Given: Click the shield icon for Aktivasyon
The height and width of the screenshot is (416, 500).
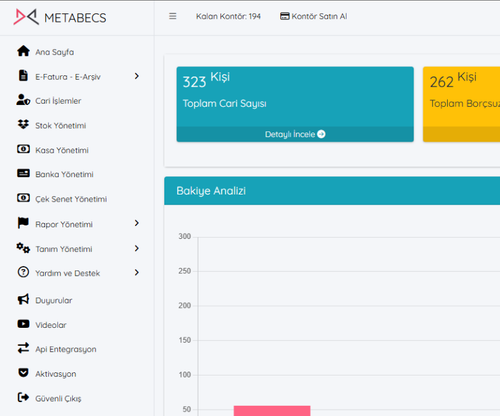Looking at the screenshot, I should pos(23,372).
